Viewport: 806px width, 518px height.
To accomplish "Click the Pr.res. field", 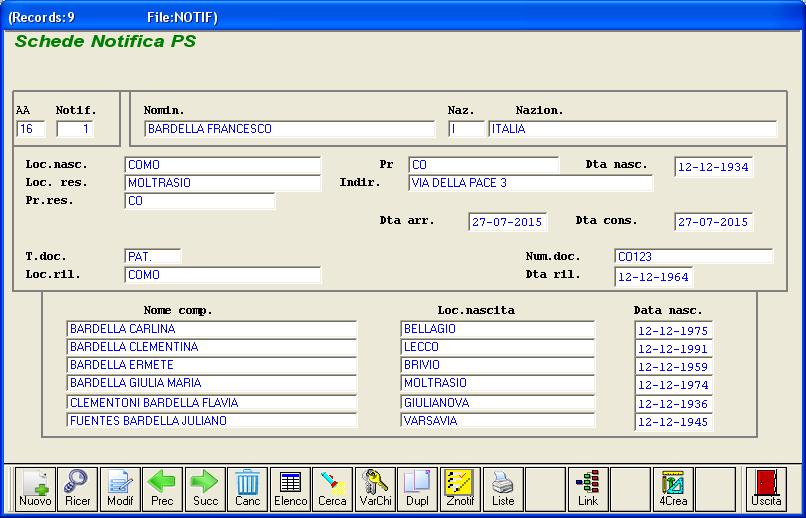I will tap(200, 201).
